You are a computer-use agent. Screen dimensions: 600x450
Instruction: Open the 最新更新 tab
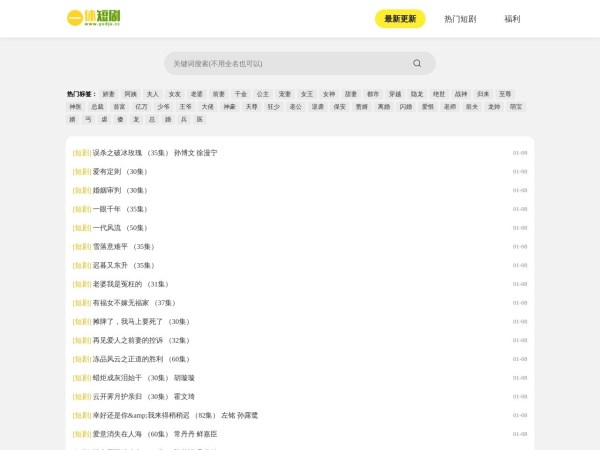point(400,19)
